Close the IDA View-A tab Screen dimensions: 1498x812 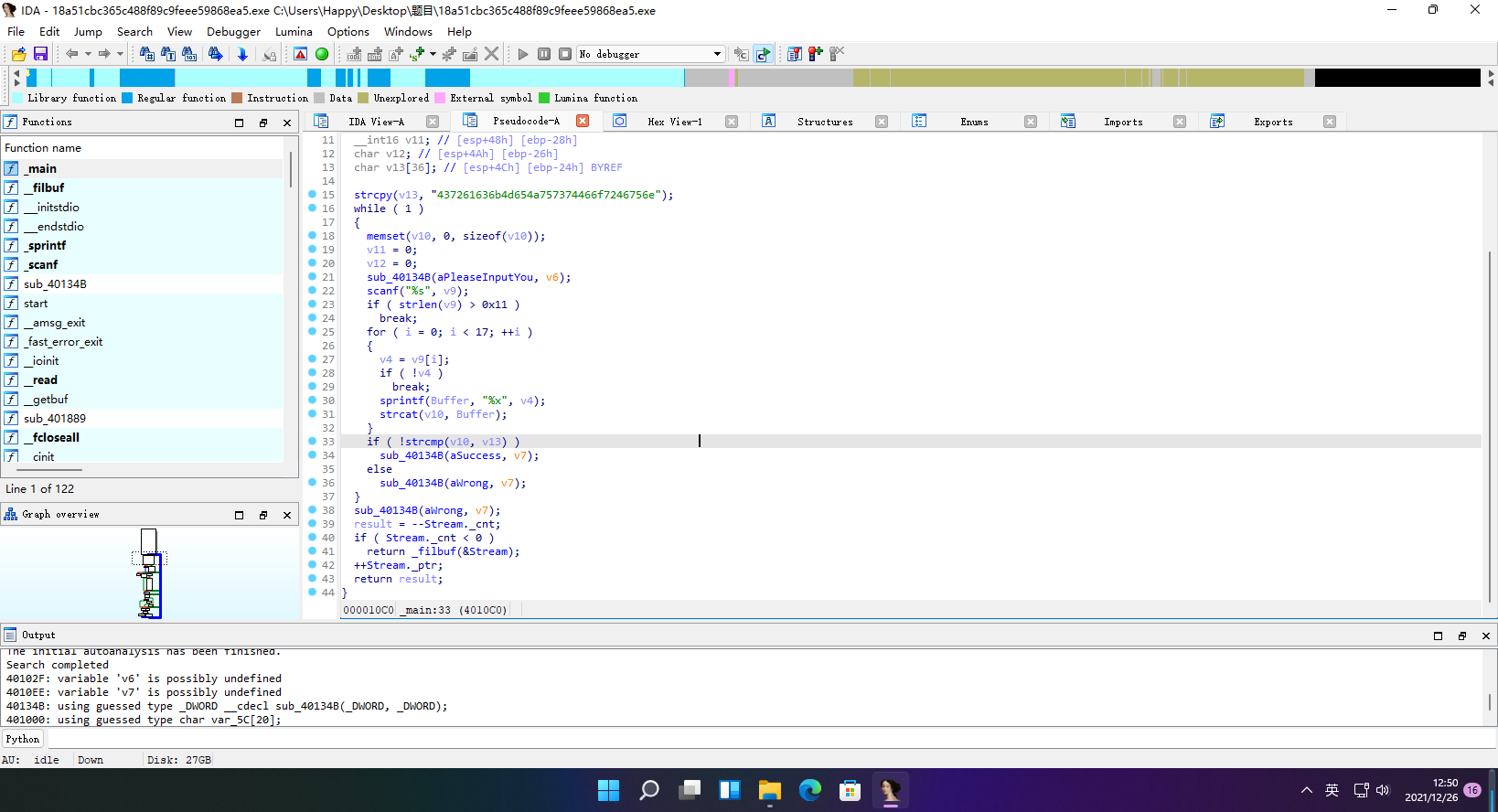(433, 122)
